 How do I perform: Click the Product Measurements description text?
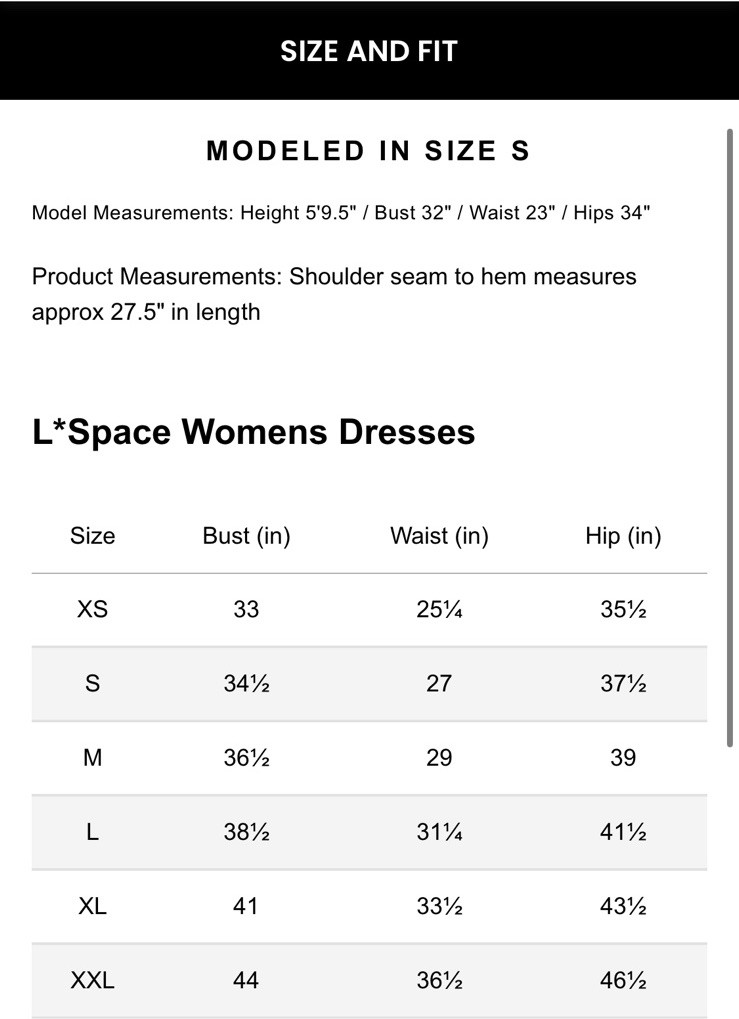click(x=334, y=294)
